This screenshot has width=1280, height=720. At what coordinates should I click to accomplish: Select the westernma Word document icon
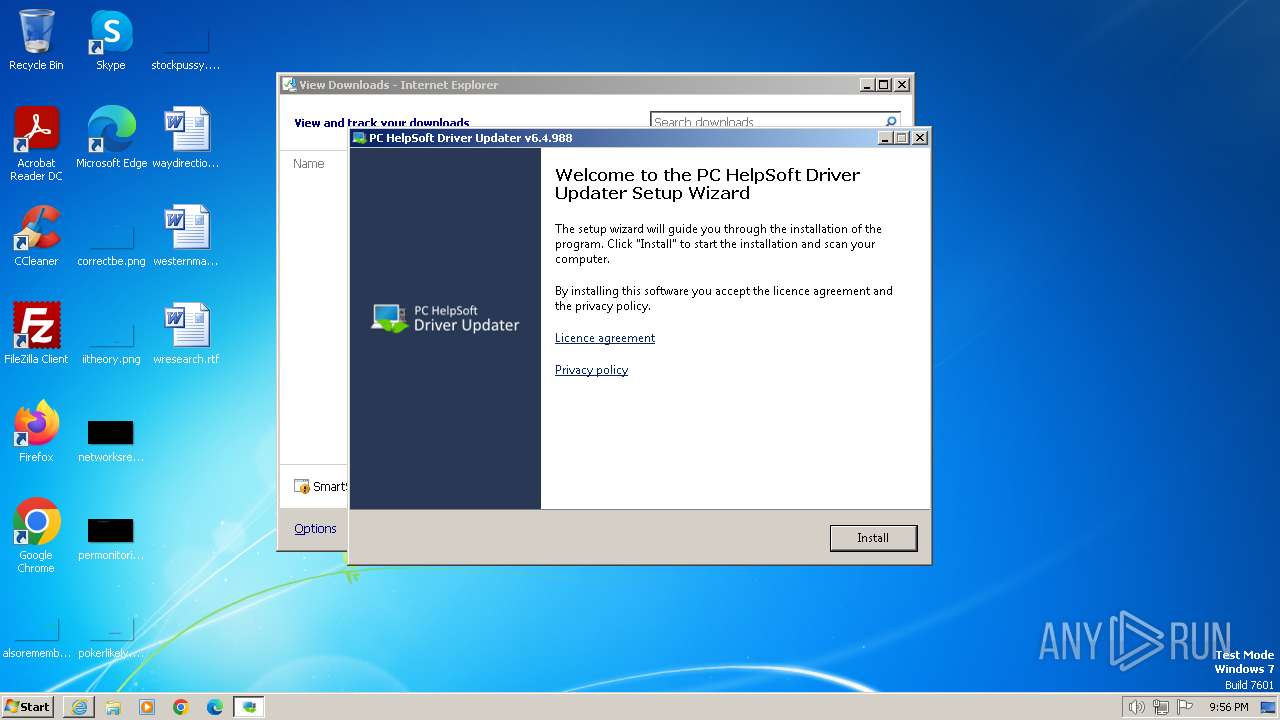coord(186,236)
